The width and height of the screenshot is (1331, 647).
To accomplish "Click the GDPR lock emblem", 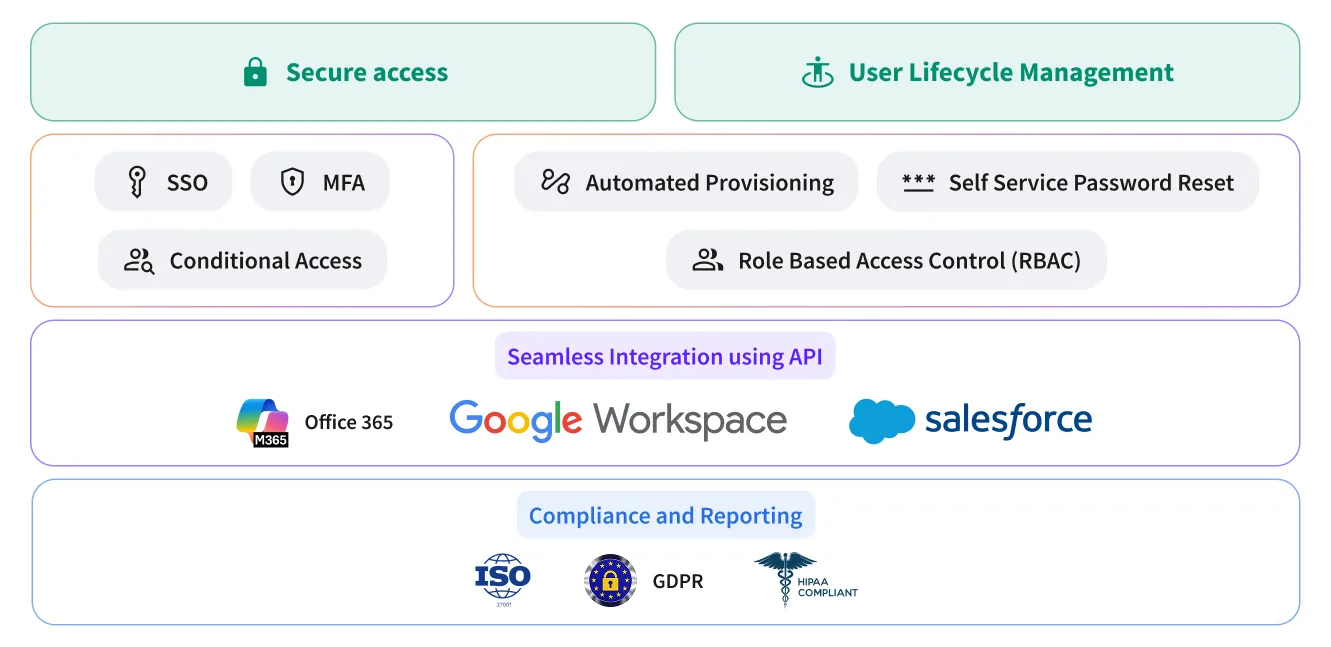I will (610, 580).
